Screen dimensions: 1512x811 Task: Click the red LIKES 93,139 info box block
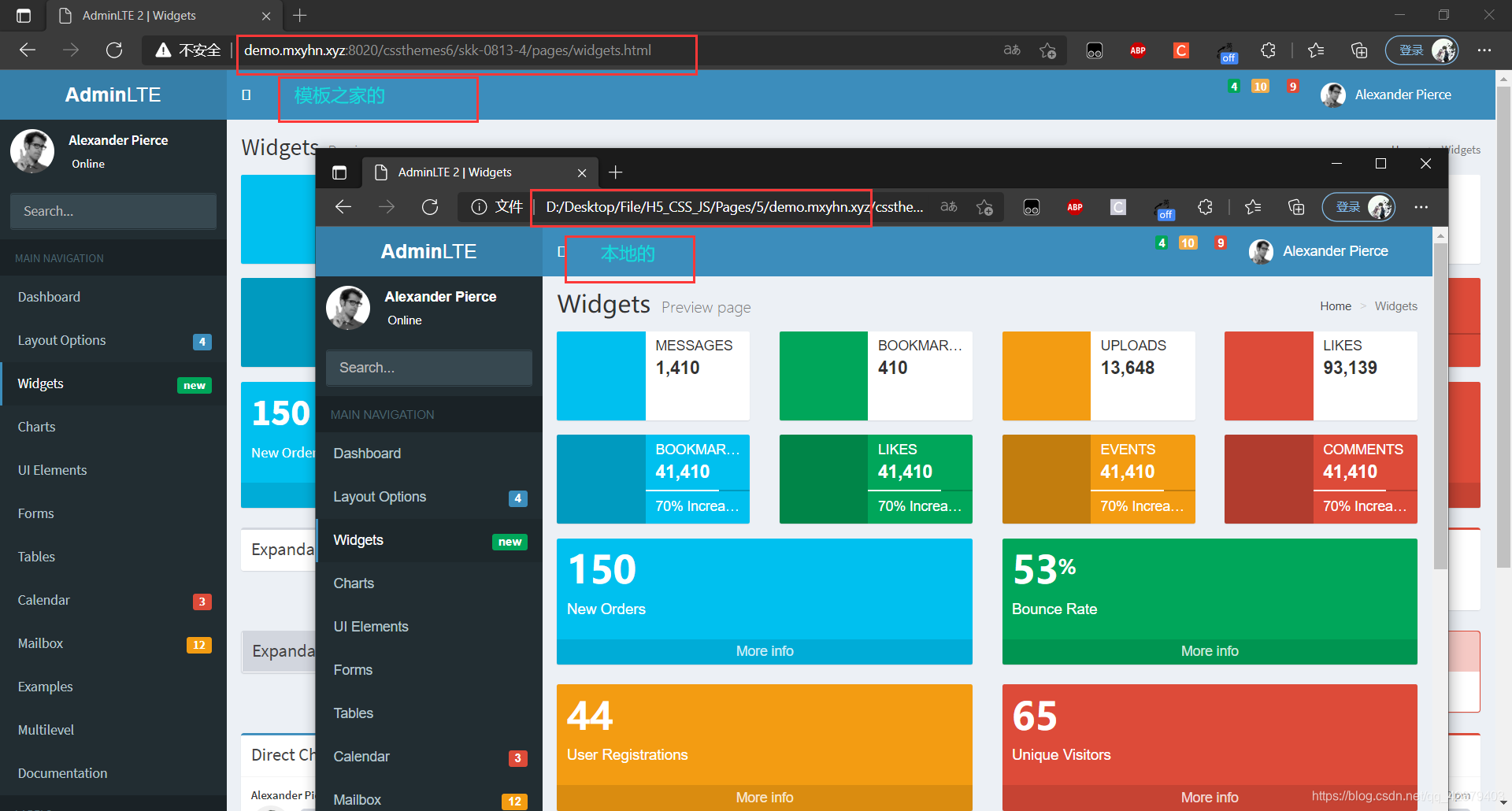(1269, 376)
